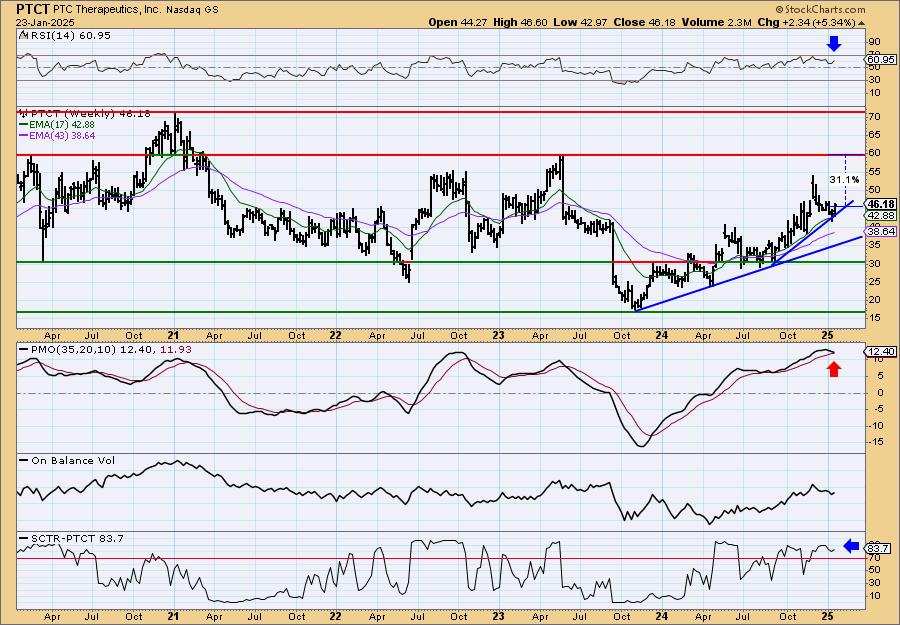Click the 65 label on price axis
This screenshot has height=625, width=900.
tap(876, 135)
